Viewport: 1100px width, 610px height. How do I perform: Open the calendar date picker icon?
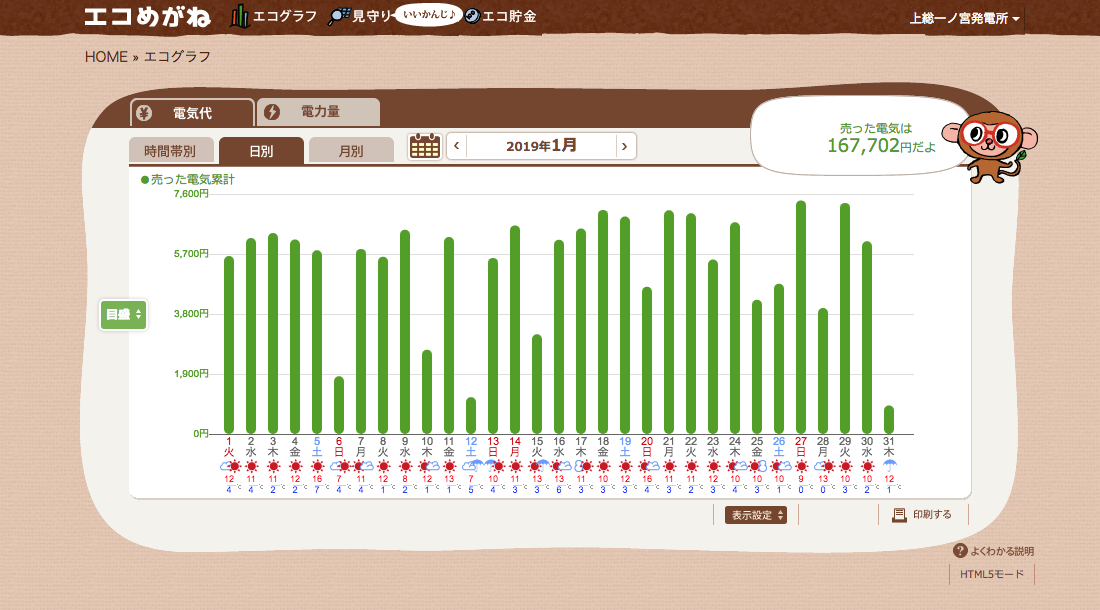click(424, 147)
